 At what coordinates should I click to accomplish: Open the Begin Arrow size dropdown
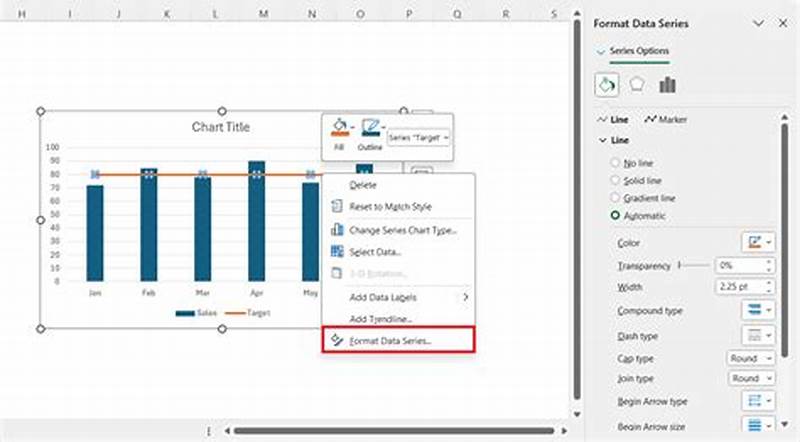click(x=758, y=425)
